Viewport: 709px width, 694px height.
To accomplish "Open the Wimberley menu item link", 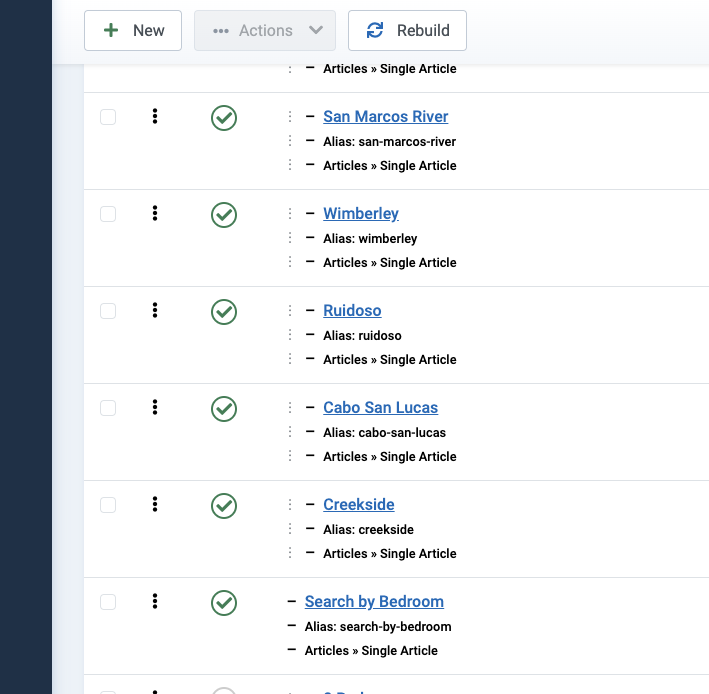I will 361,214.
